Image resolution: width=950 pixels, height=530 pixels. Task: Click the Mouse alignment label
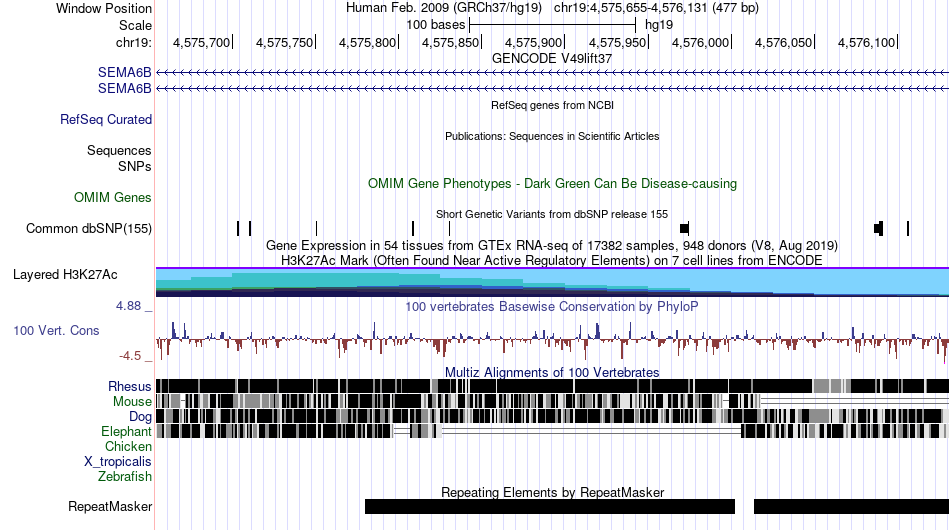coord(131,402)
